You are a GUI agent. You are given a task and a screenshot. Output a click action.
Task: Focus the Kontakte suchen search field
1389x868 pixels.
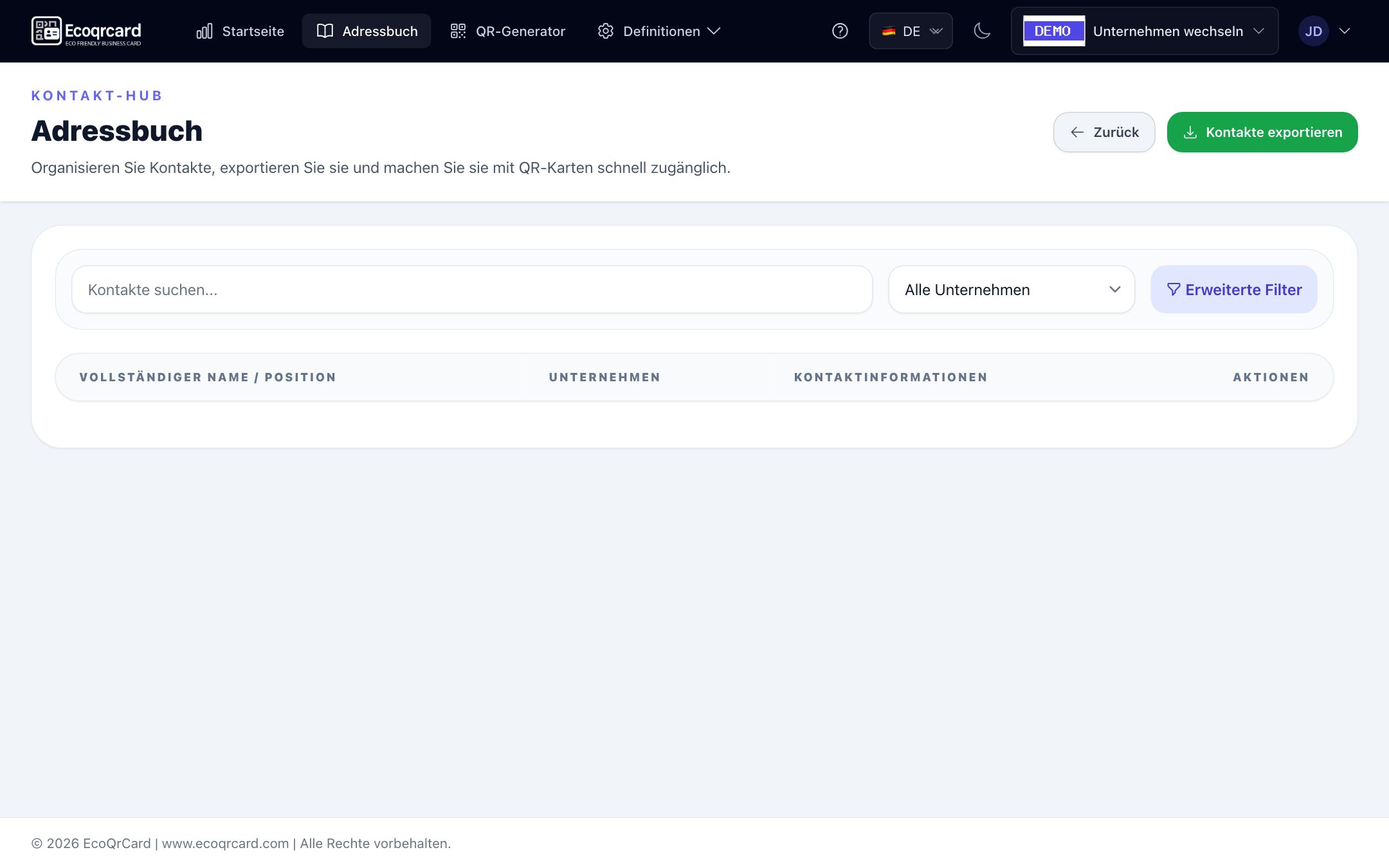[x=472, y=289]
